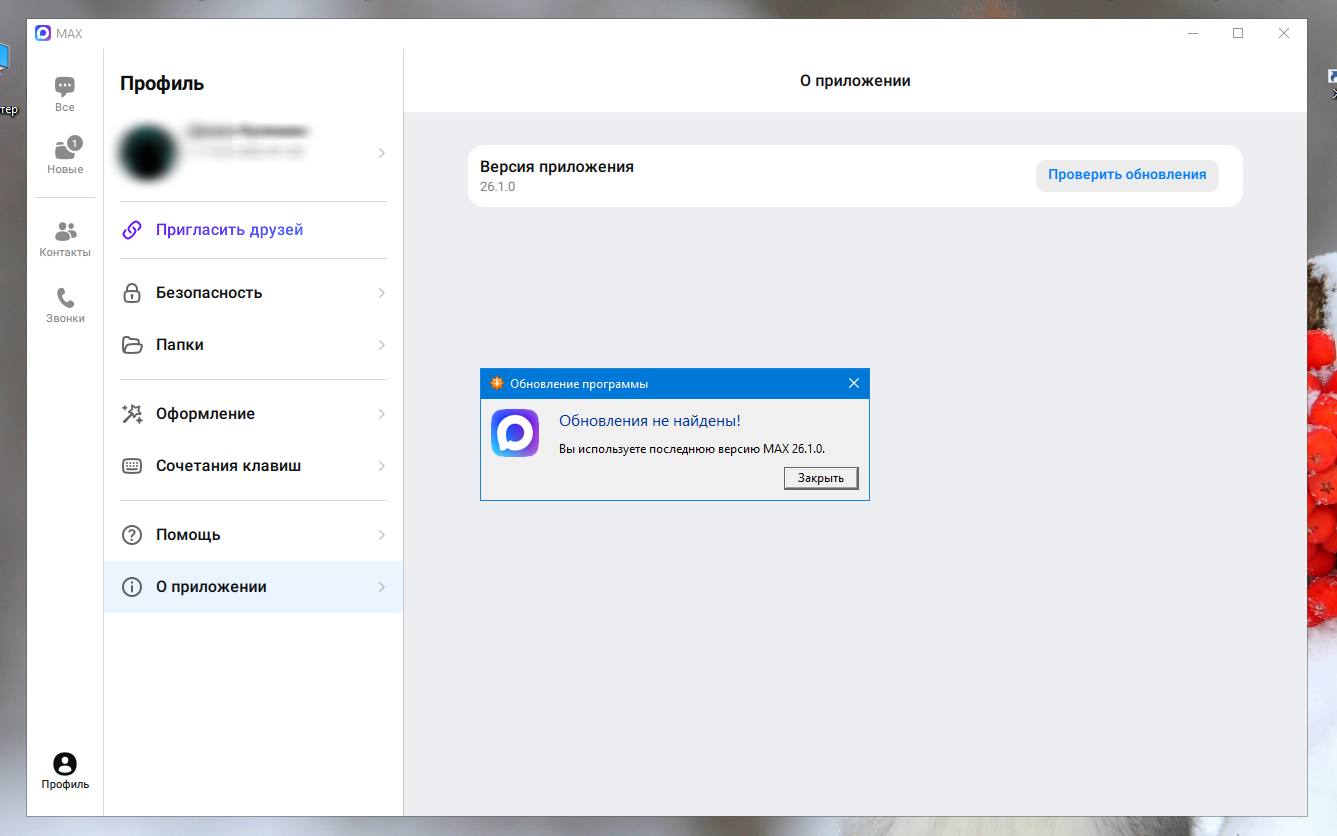
Task: Click the folder icon for Папки
Action: pyautogui.click(x=132, y=345)
